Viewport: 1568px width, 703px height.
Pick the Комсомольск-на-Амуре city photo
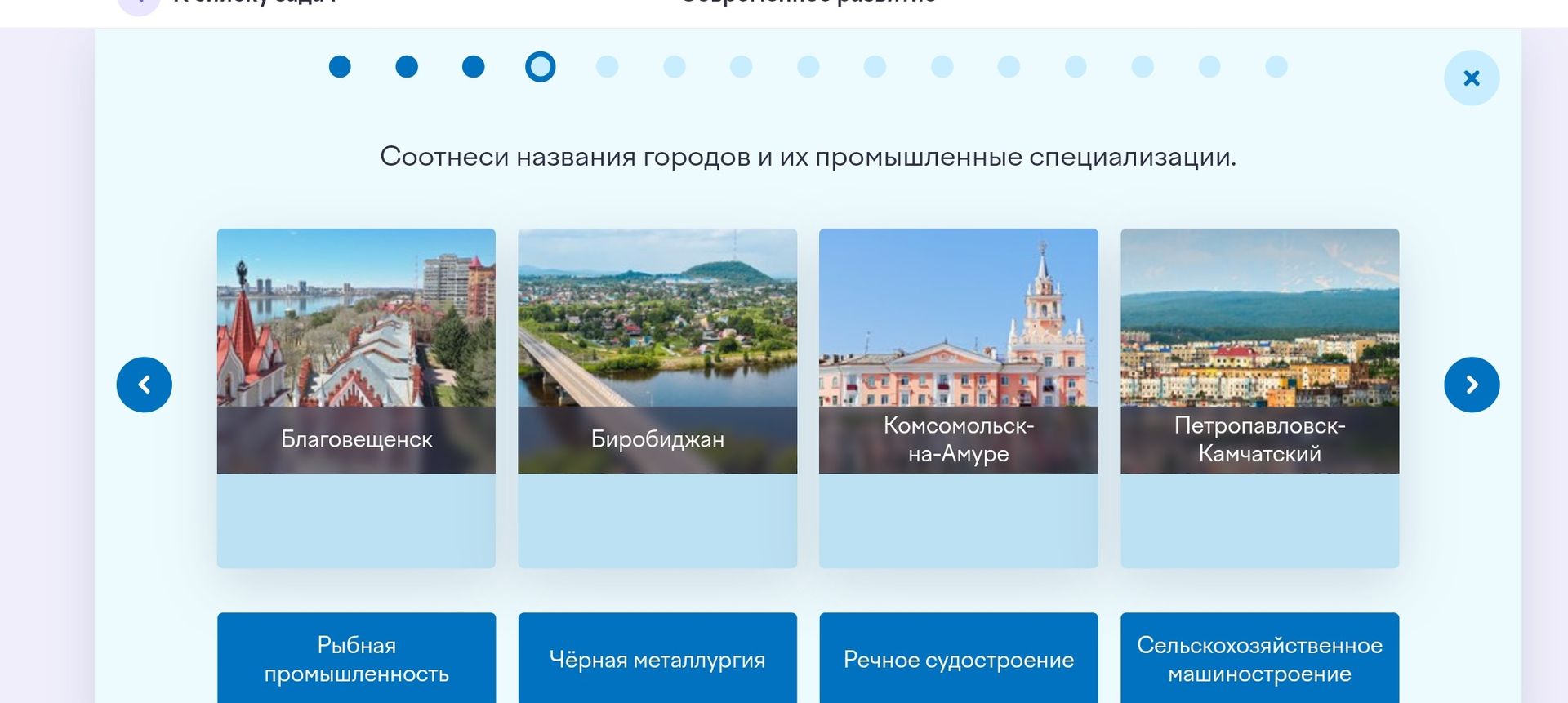point(959,351)
